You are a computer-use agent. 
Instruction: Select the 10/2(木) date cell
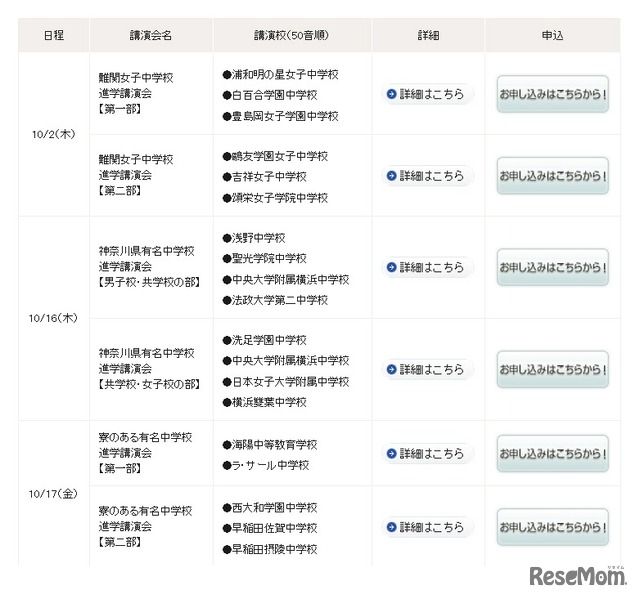53,134
